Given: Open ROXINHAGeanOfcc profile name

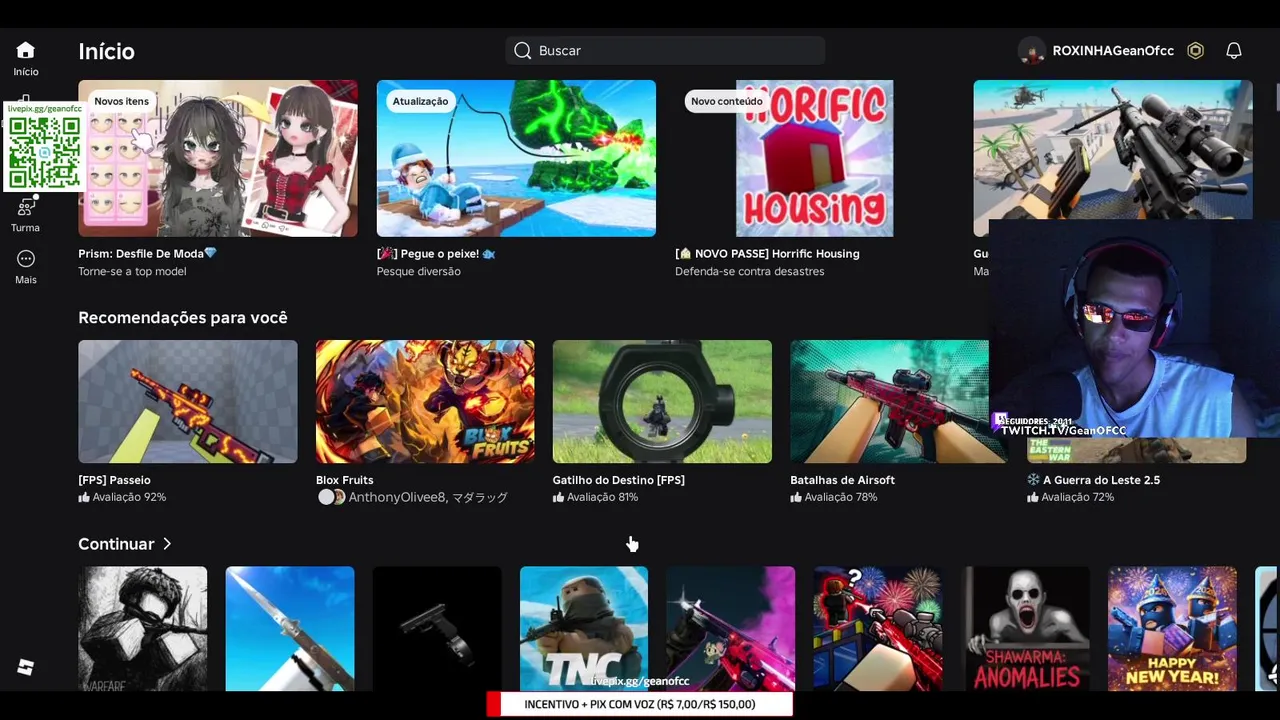Looking at the screenshot, I should tap(1113, 51).
